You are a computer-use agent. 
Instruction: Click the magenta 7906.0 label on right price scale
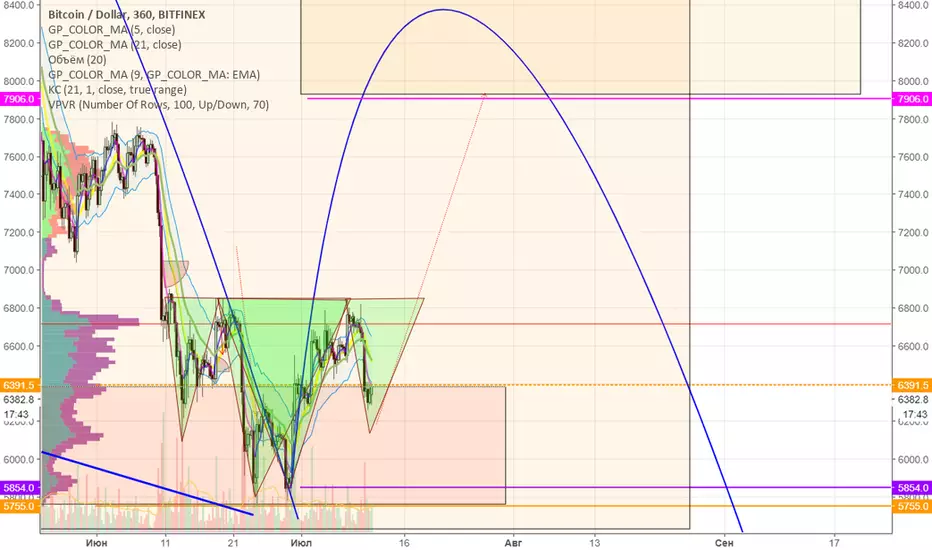pos(912,99)
